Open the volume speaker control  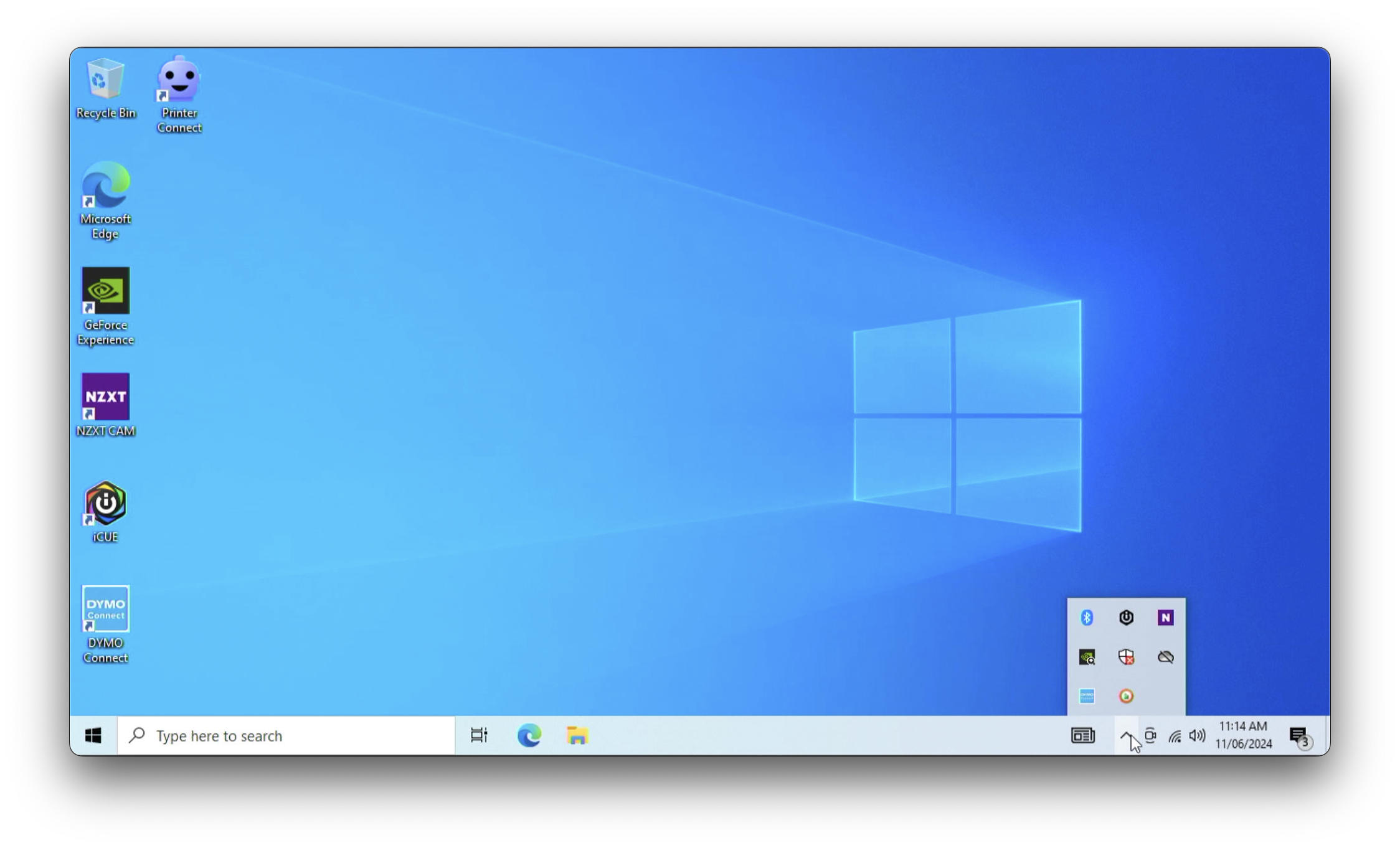click(x=1197, y=736)
